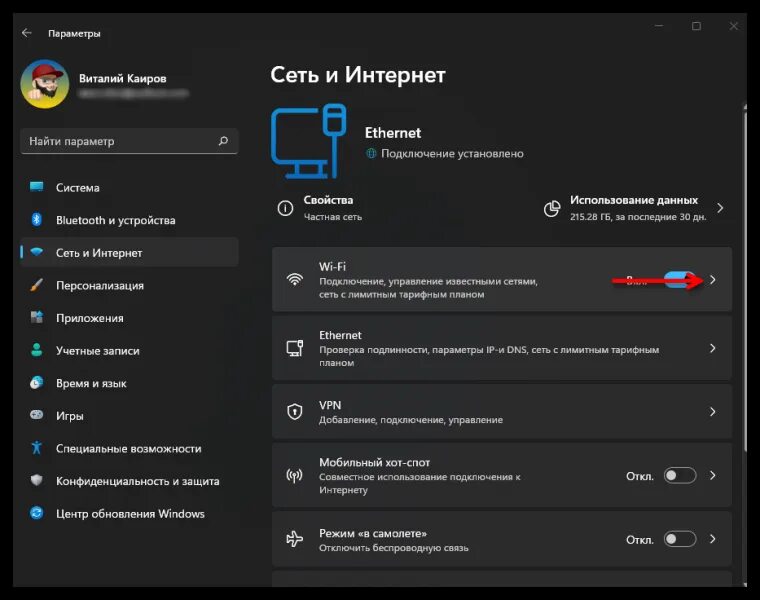The width and height of the screenshot is (760, 600).
Task: Click the data usage pie icon
Action: pos(552,208)
